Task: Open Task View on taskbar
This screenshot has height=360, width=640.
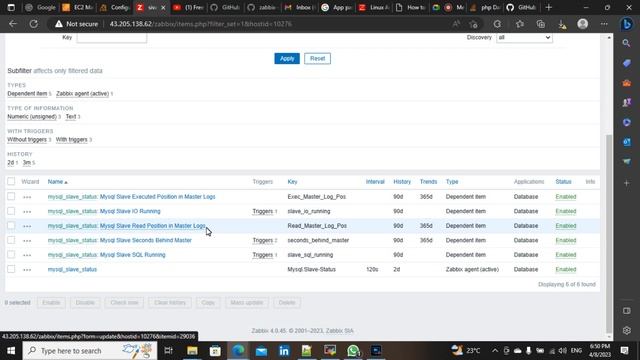Action: (x=168, y=351)
